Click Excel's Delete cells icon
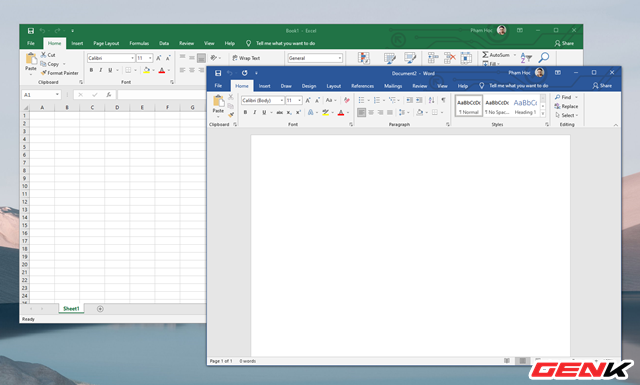This screenshot has width=640, height=385. tap(450, 58)
